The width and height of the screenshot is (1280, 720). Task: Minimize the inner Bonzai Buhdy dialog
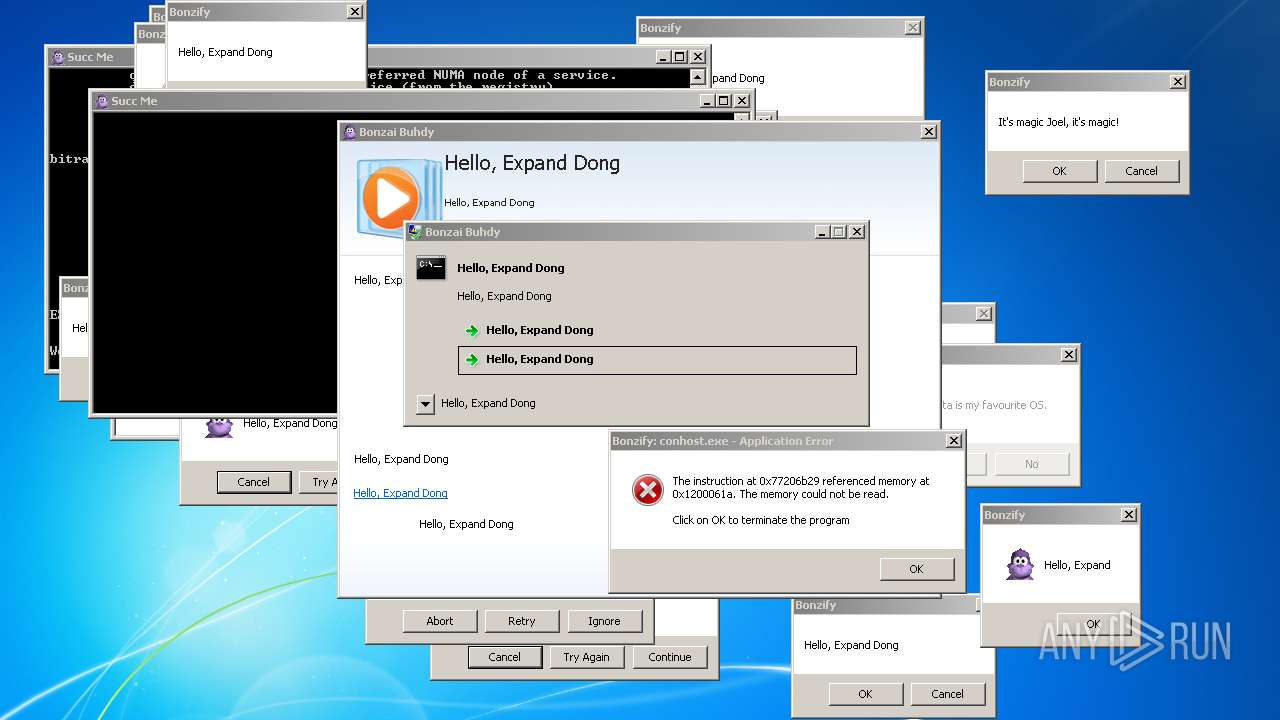tap(822, 232)
